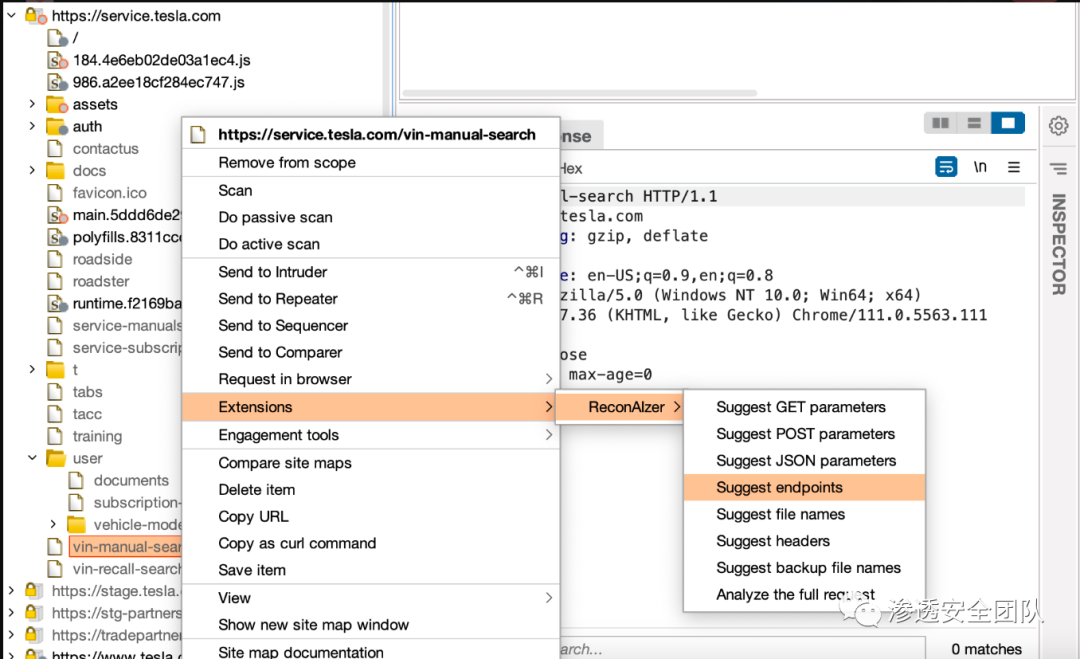1080x659 pixels.
Task: Click the horizontal scrollbar in upper pane
Action: pos(579,93)
